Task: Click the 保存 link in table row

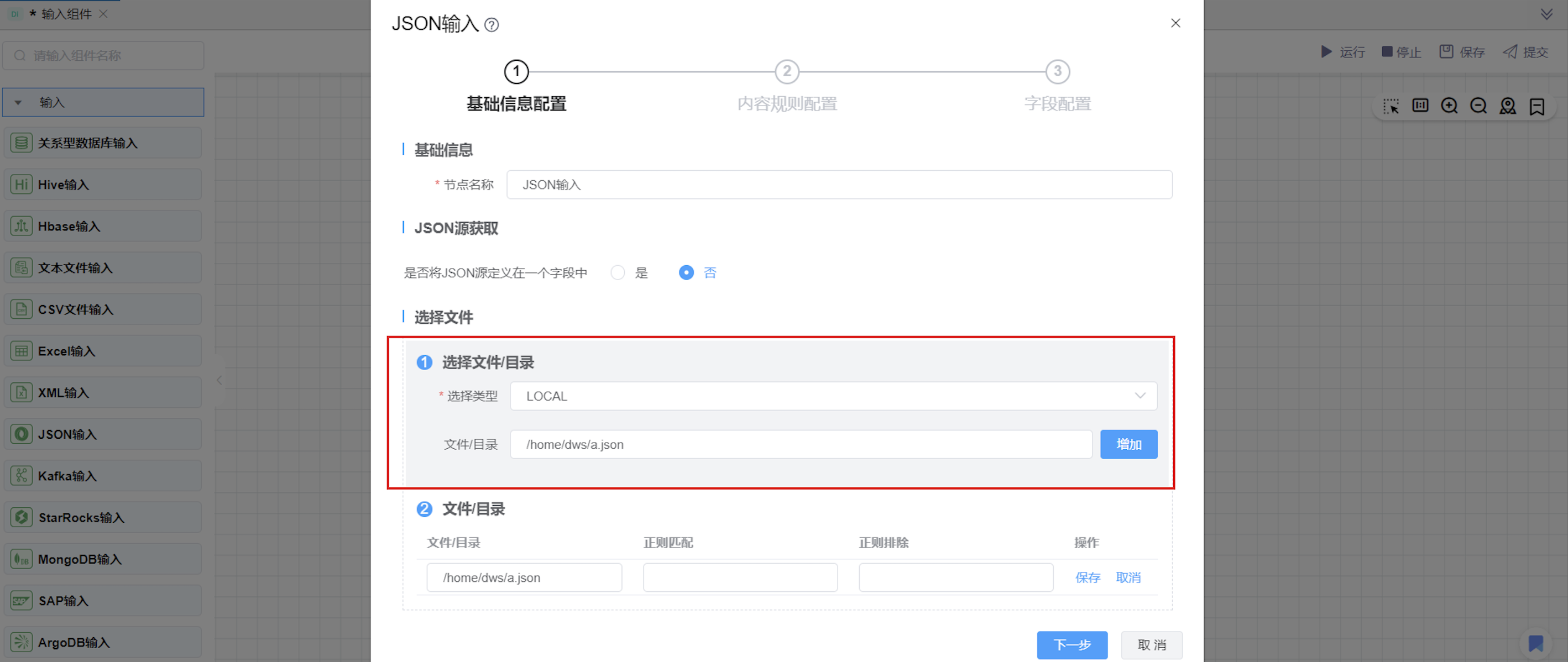Action: 1087,577
